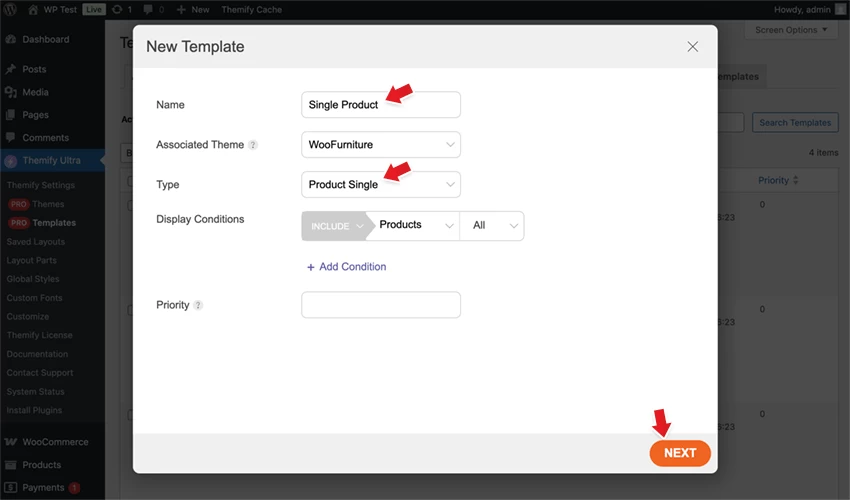Open the Howdy, admin account menu

810,9
